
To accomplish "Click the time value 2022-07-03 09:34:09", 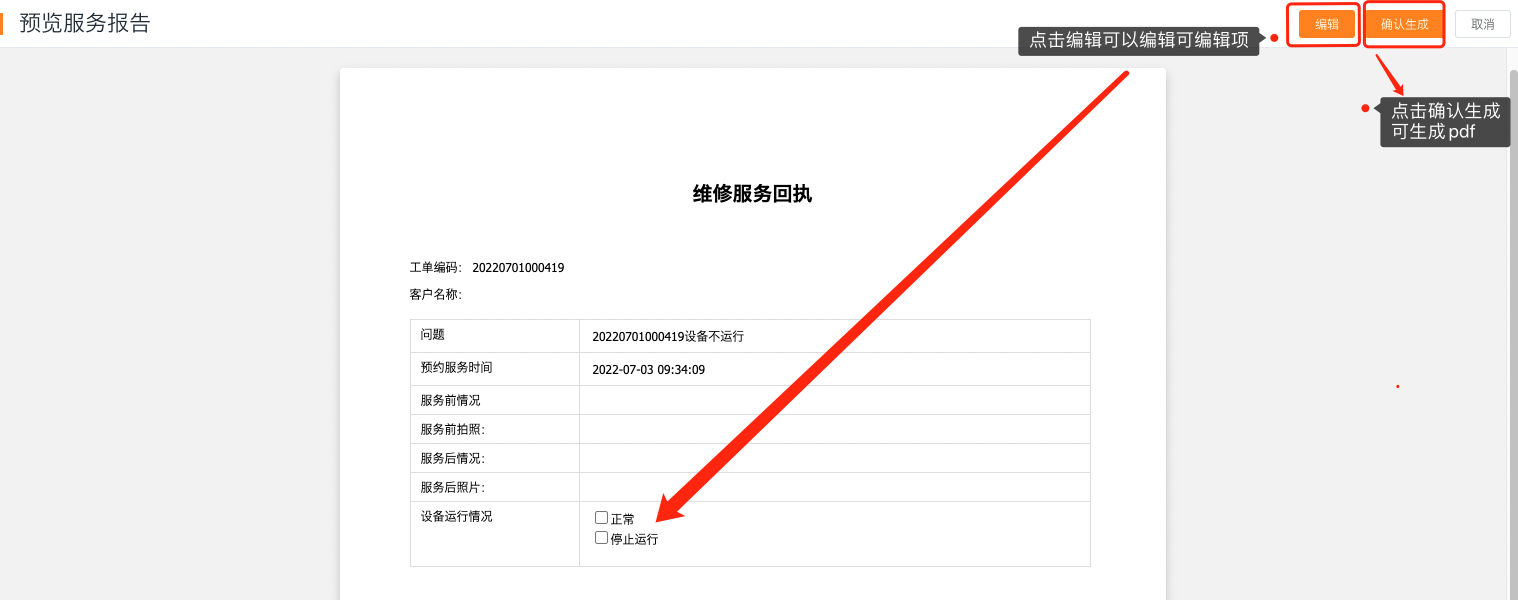I will pyautogui.click(x=649, y=370).
